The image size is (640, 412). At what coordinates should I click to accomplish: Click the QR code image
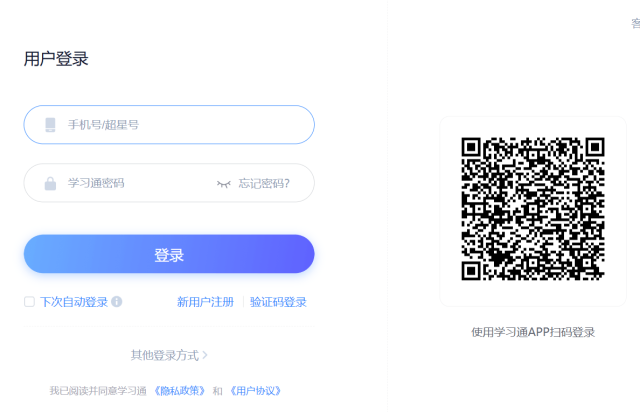533,209
